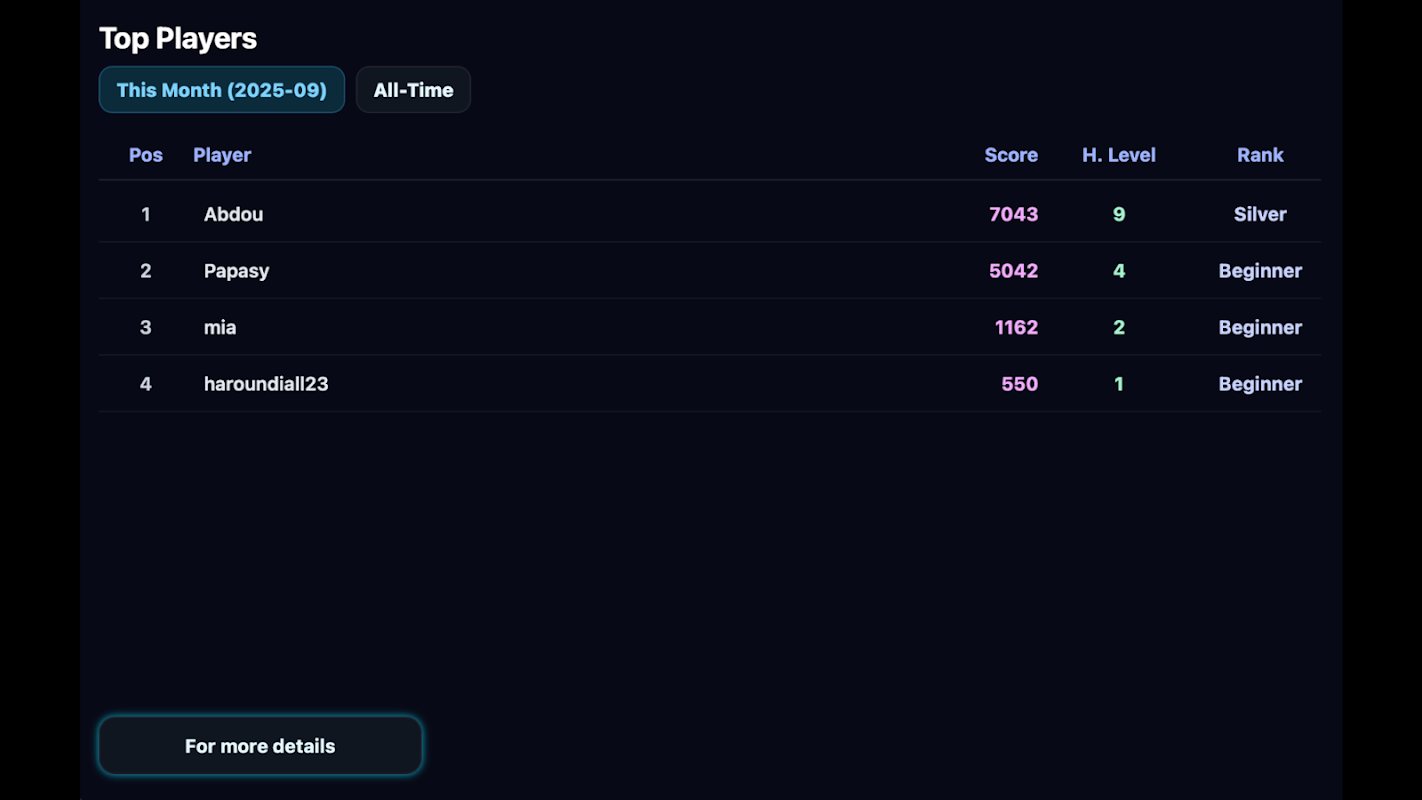The height and width of the screenshot is (800, 1422).
Task: Choose player mia from the list
Action: pyautogui.click(x=220, y=327)
